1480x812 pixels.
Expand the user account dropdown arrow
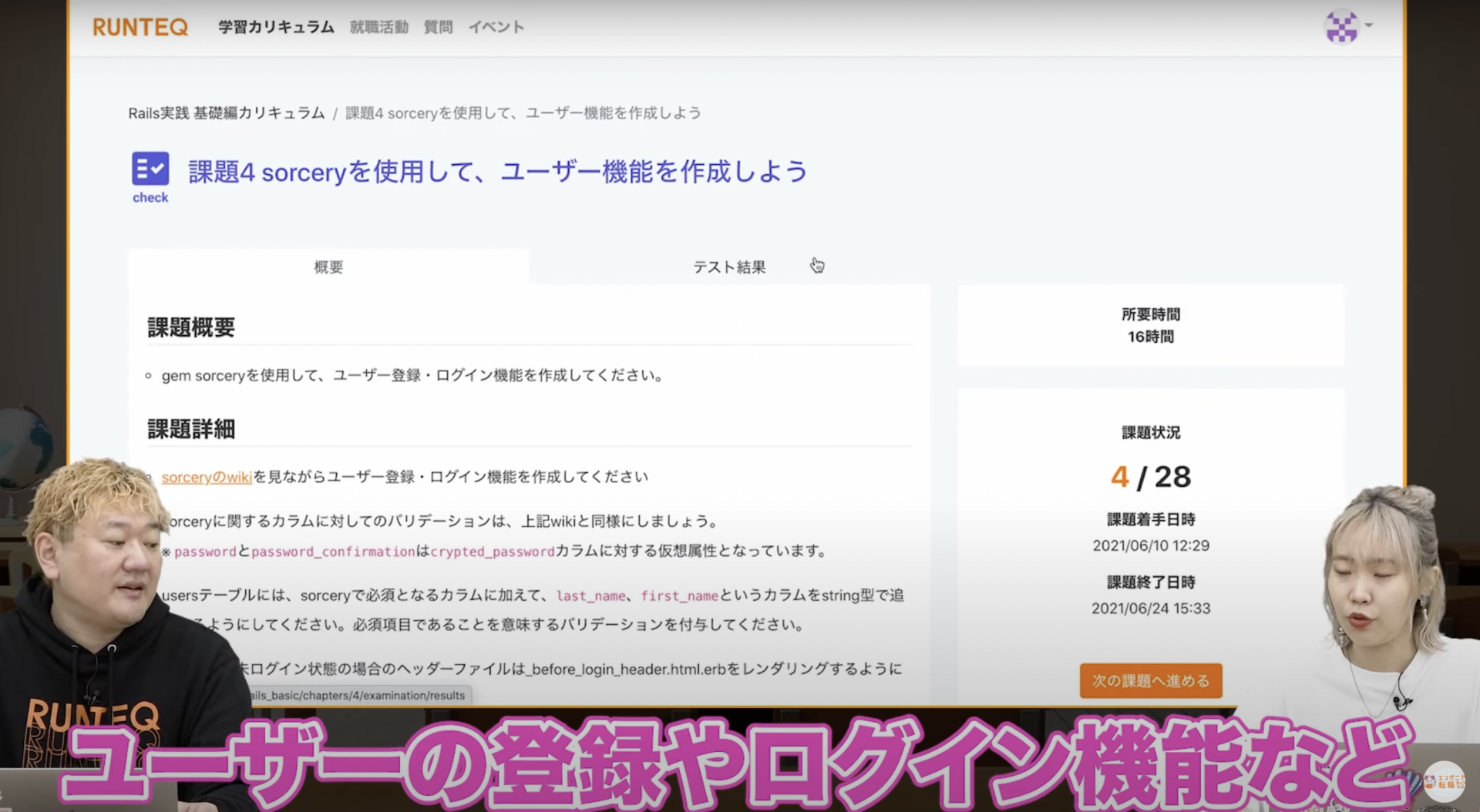coord(1369,25)
